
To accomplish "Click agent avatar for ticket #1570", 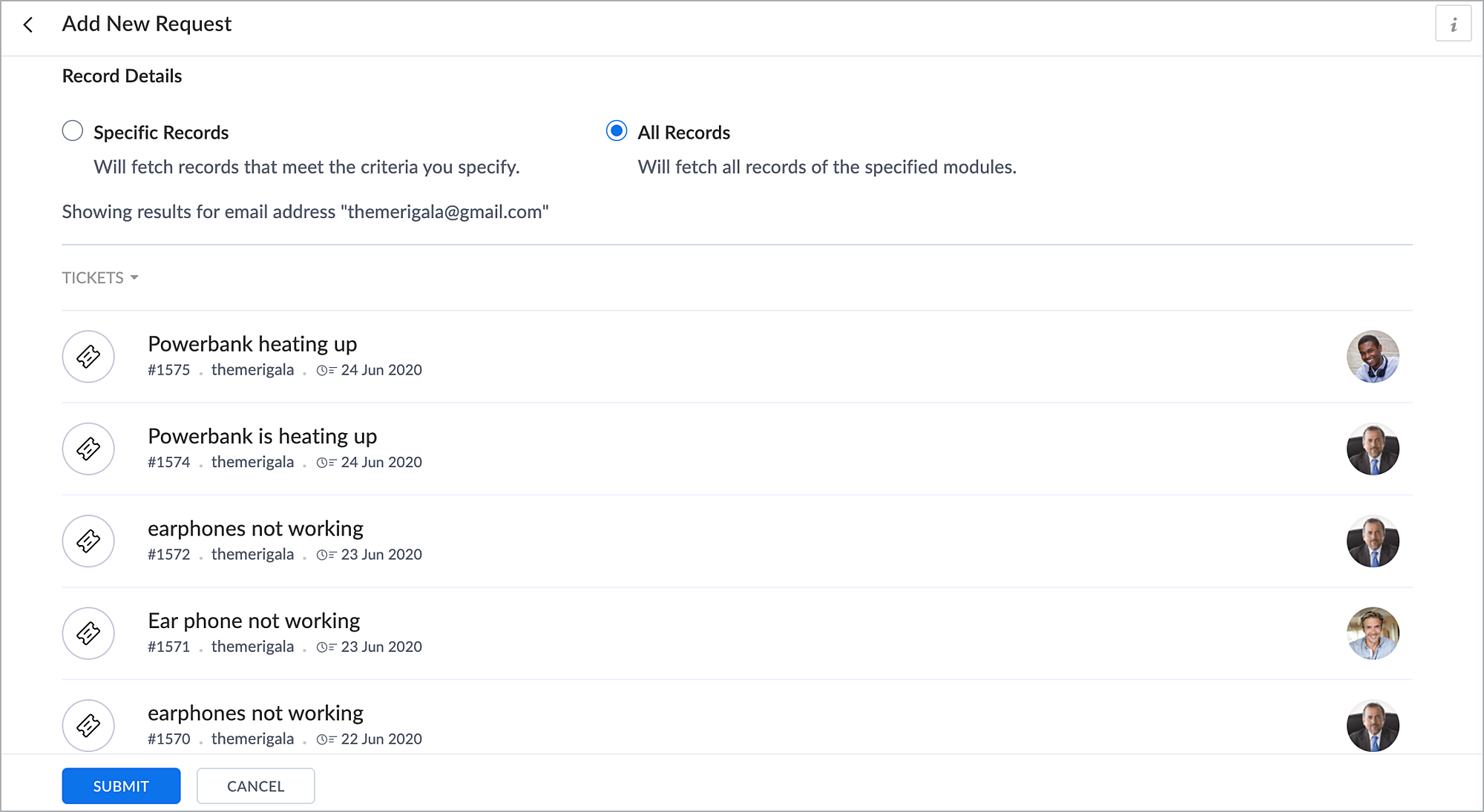I will point(1373,725).
